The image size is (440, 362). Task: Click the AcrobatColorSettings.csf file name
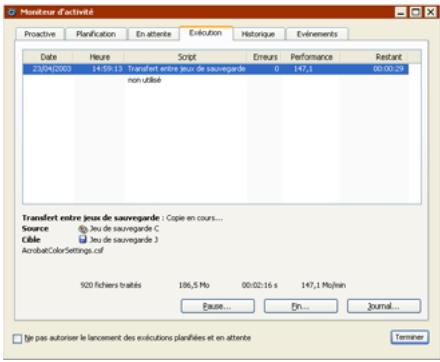pos(63,250)
